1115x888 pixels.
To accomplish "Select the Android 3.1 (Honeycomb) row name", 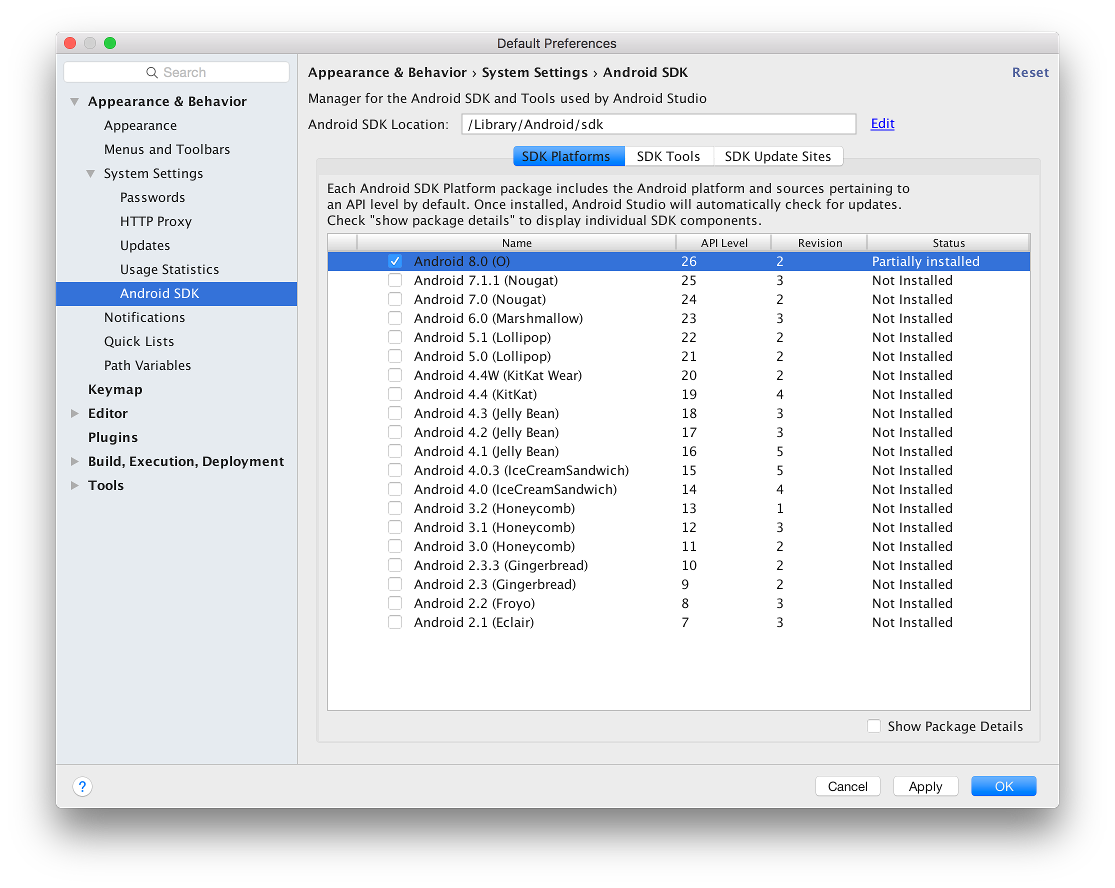I will (x=494, y=528).
